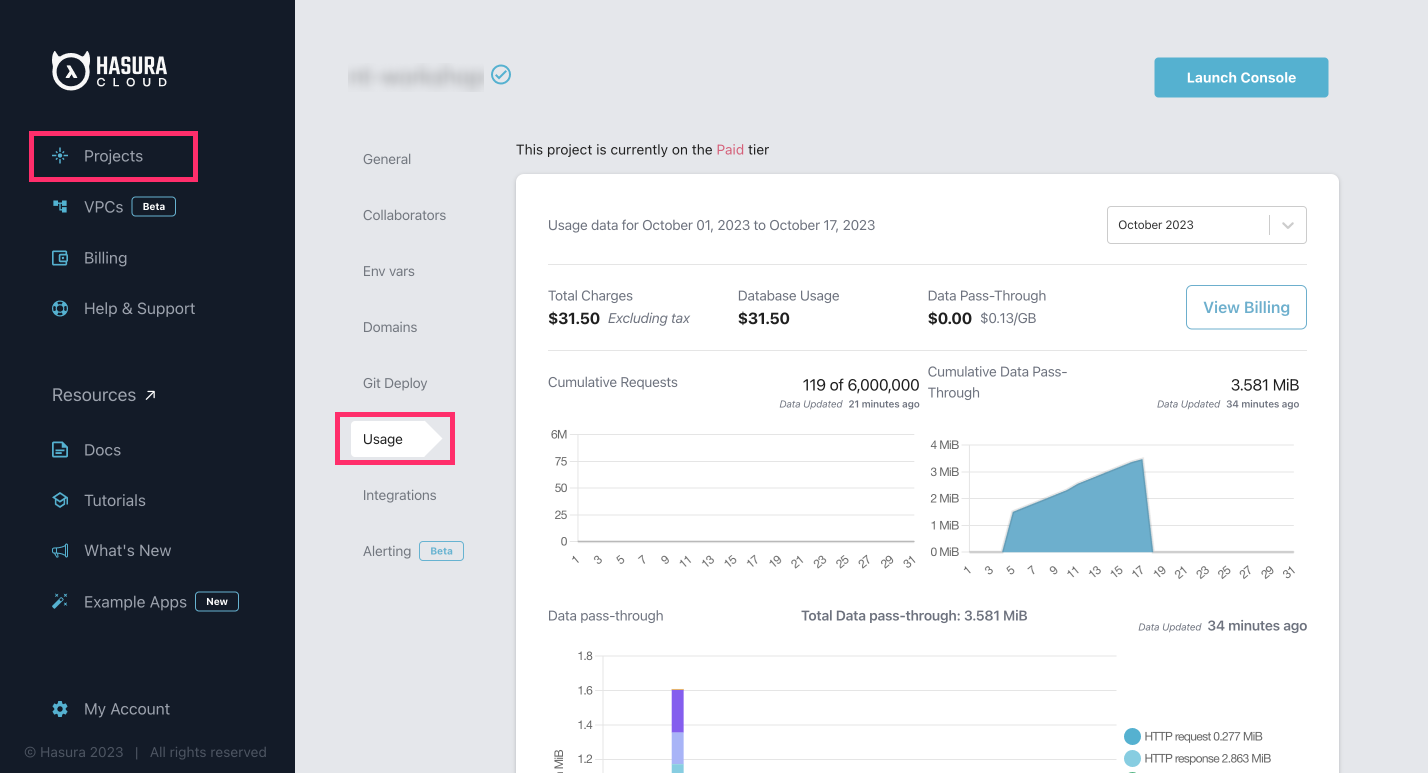Click the Launch Console button
The width and height of the screenshot is (1428, 773).
(x=1241, y=77)
